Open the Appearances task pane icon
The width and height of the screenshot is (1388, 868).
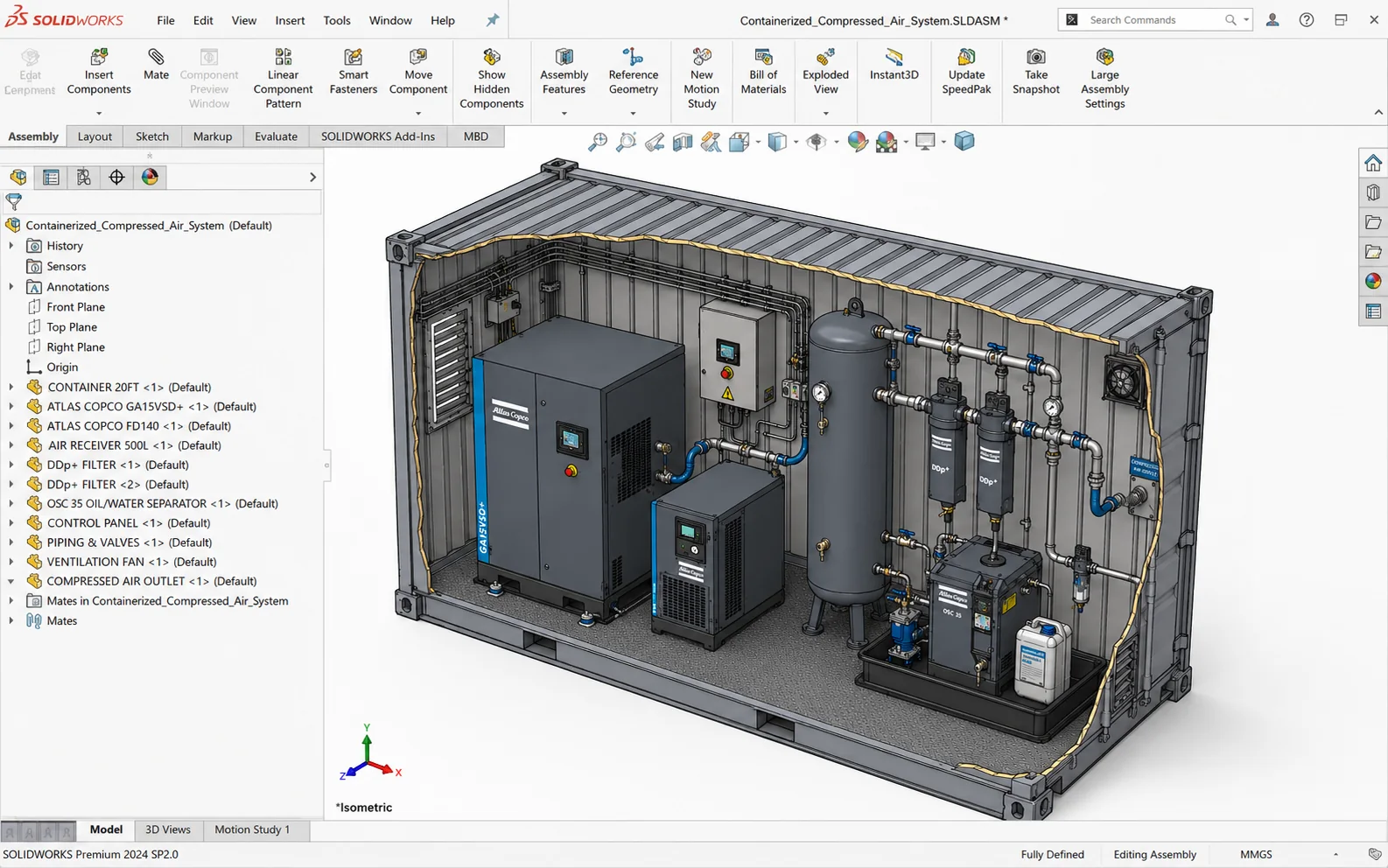click(1372, 281)
